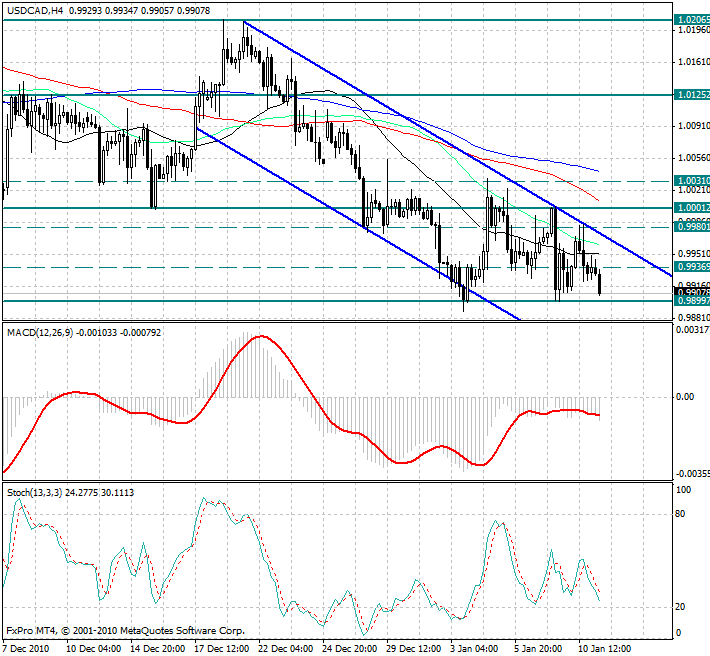Viewport: 710px width, 656px height.
Task: Click the 3 Jan 04:00 time label
Action: [476, 648]
